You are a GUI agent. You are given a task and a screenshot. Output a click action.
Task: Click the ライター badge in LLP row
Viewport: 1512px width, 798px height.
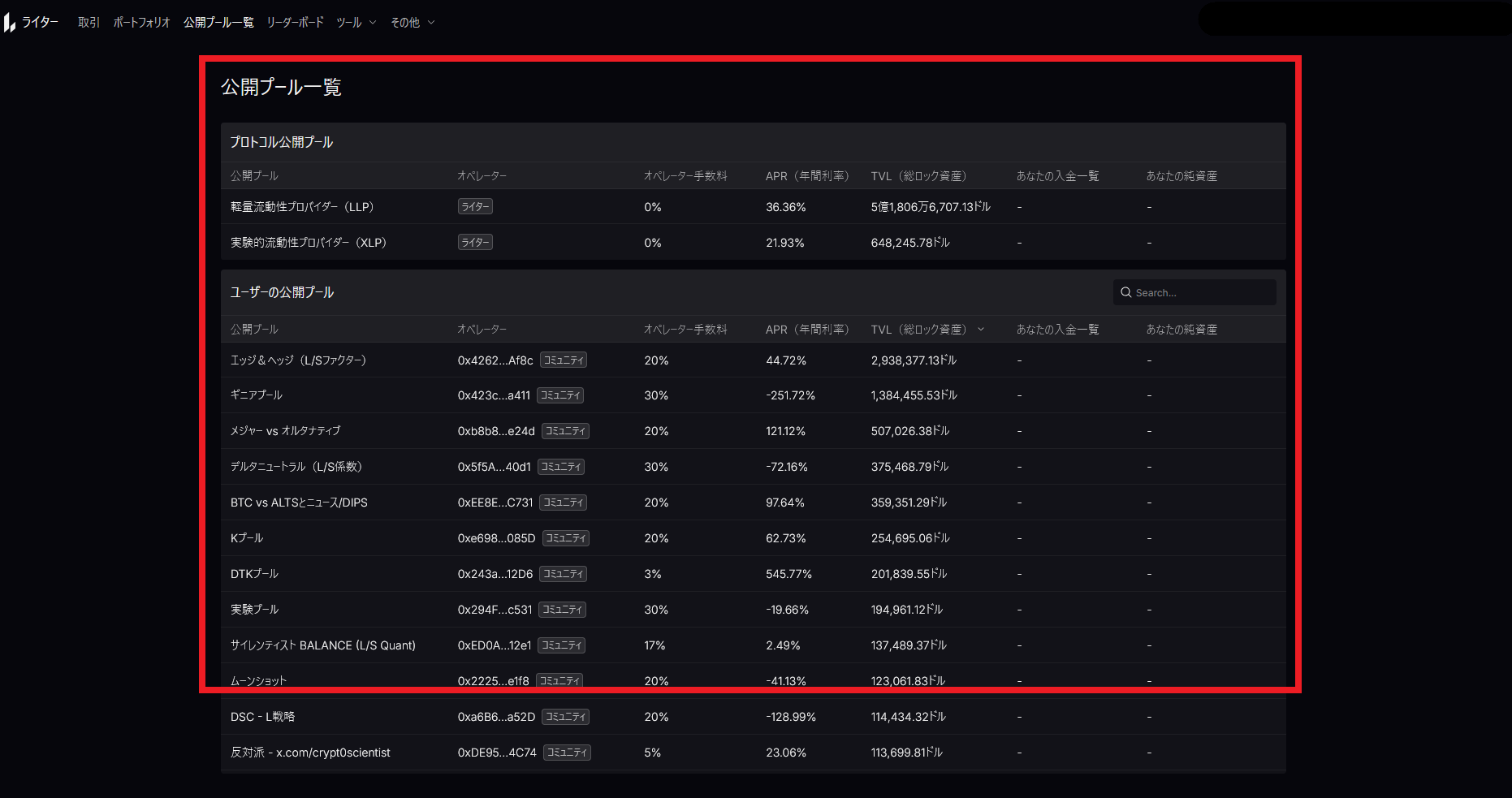tap(475, 207)
